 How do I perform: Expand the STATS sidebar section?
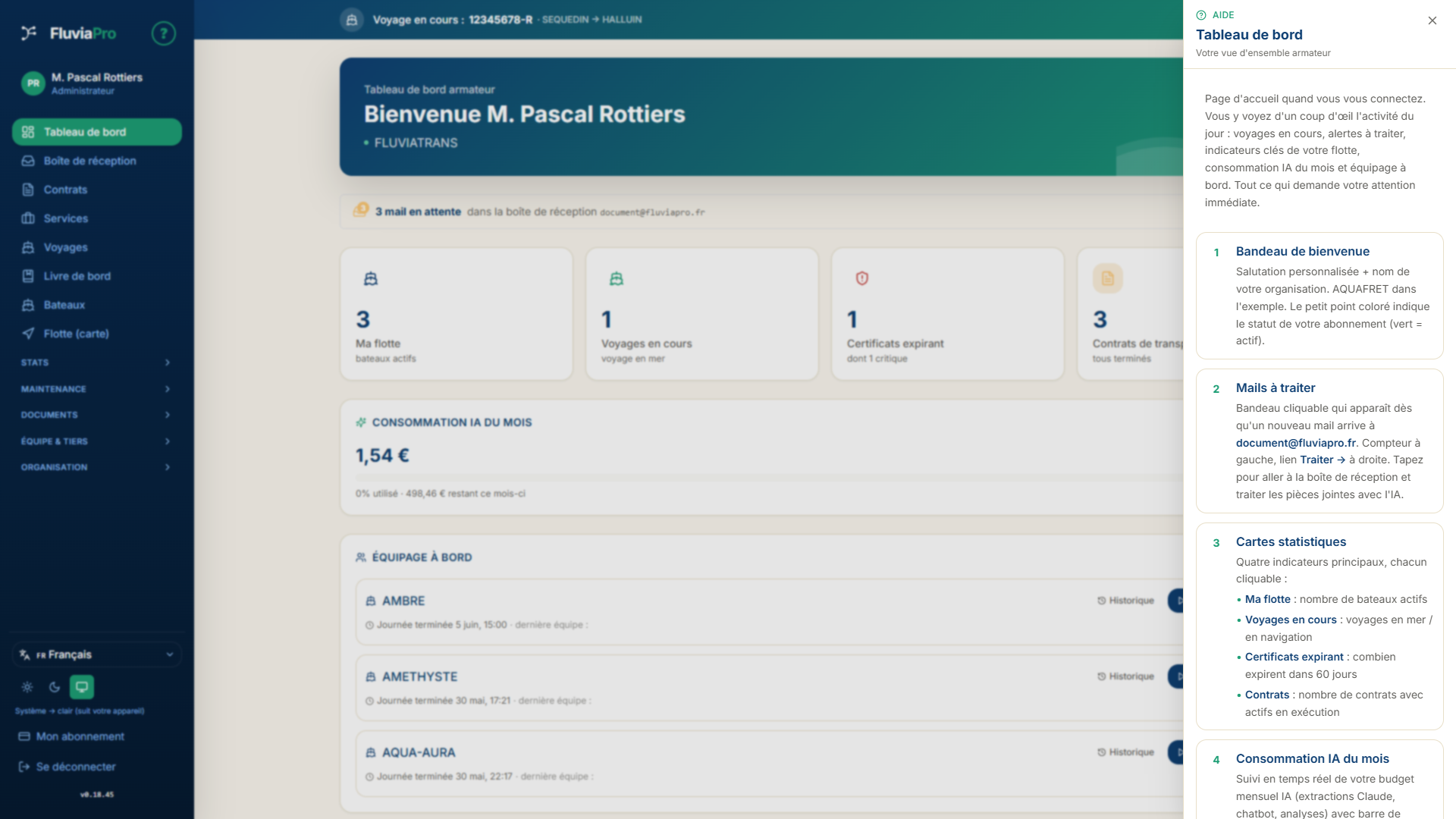pos(96,362)
